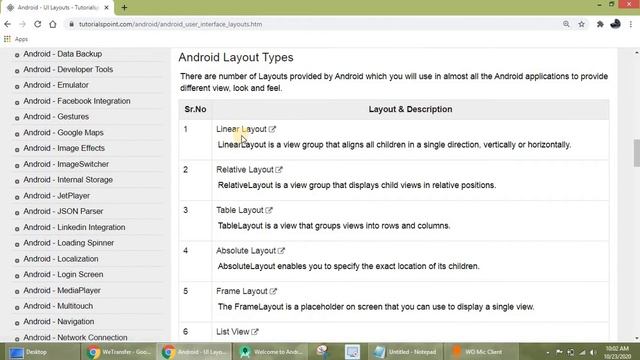Open Android - Data Backup in sidebar
This screenshot has height=360, width=640.
tap(62, 54)
